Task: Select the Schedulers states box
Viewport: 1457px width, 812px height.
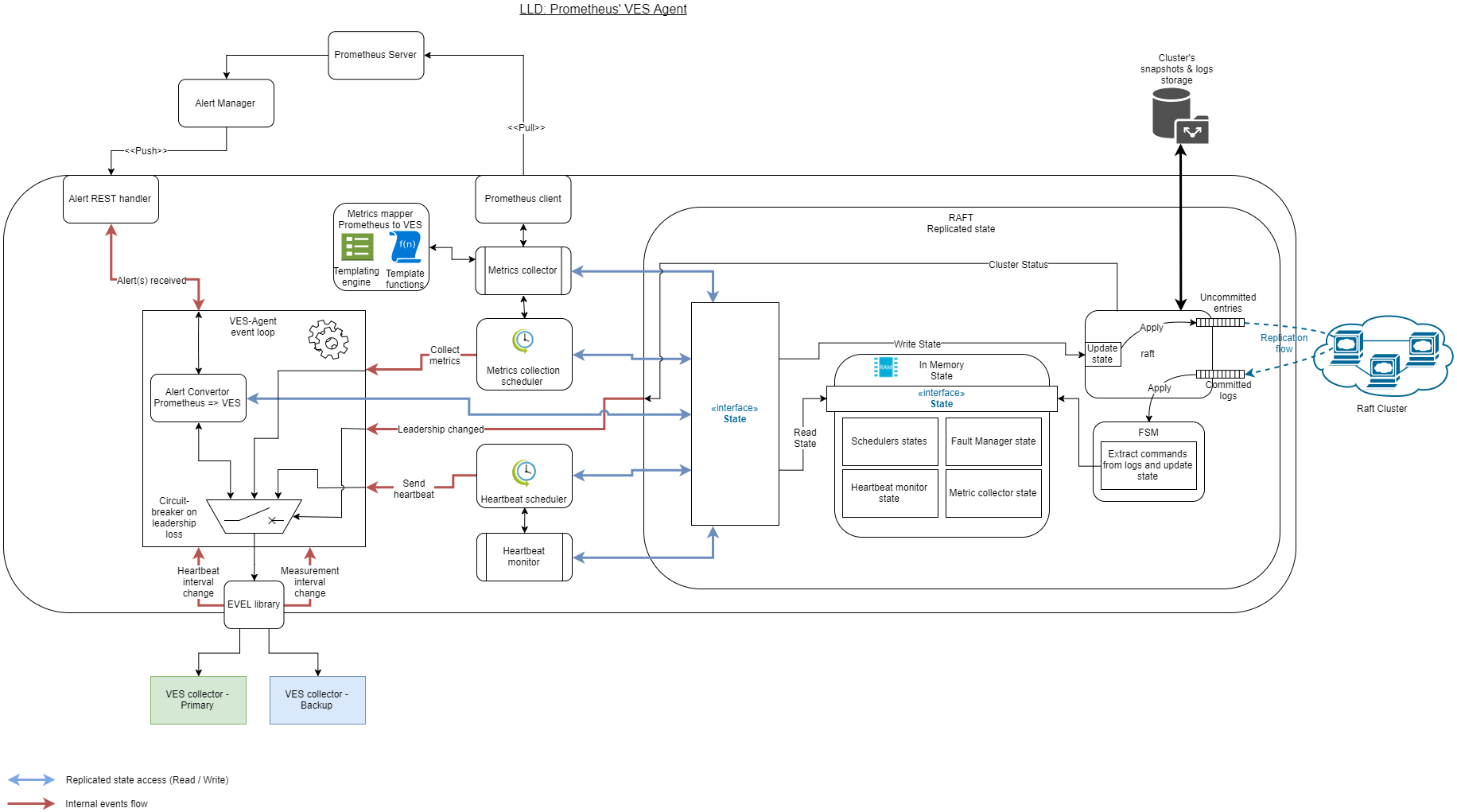Action: click(890, 441)
